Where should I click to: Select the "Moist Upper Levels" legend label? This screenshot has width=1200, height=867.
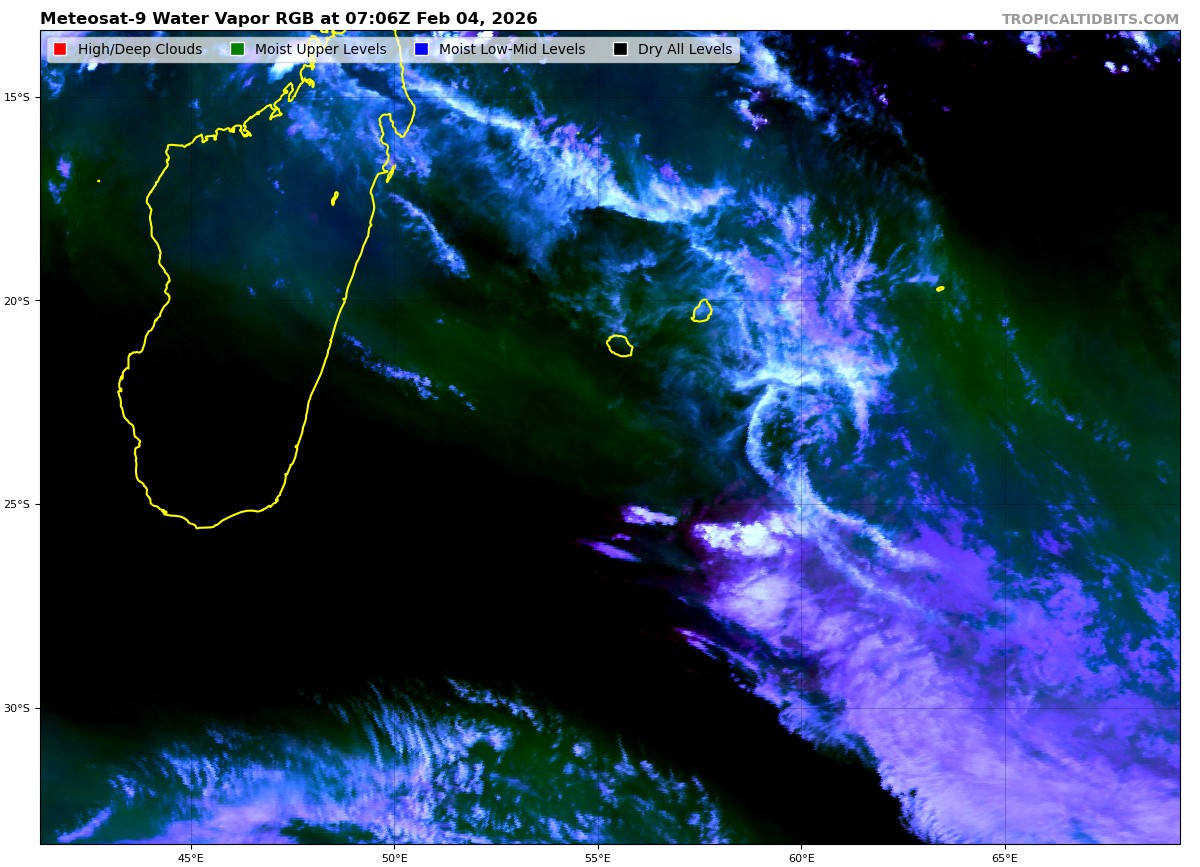point(320,50)
